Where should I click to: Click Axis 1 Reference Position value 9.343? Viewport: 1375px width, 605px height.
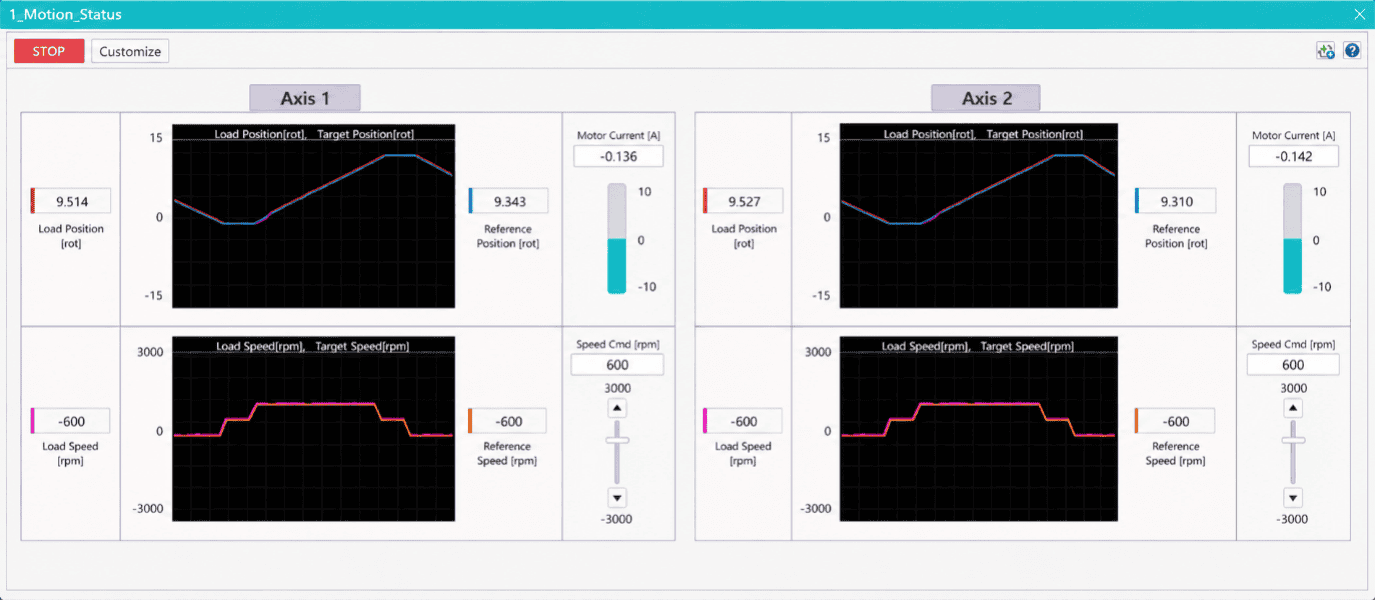click(x=509, y=201)
